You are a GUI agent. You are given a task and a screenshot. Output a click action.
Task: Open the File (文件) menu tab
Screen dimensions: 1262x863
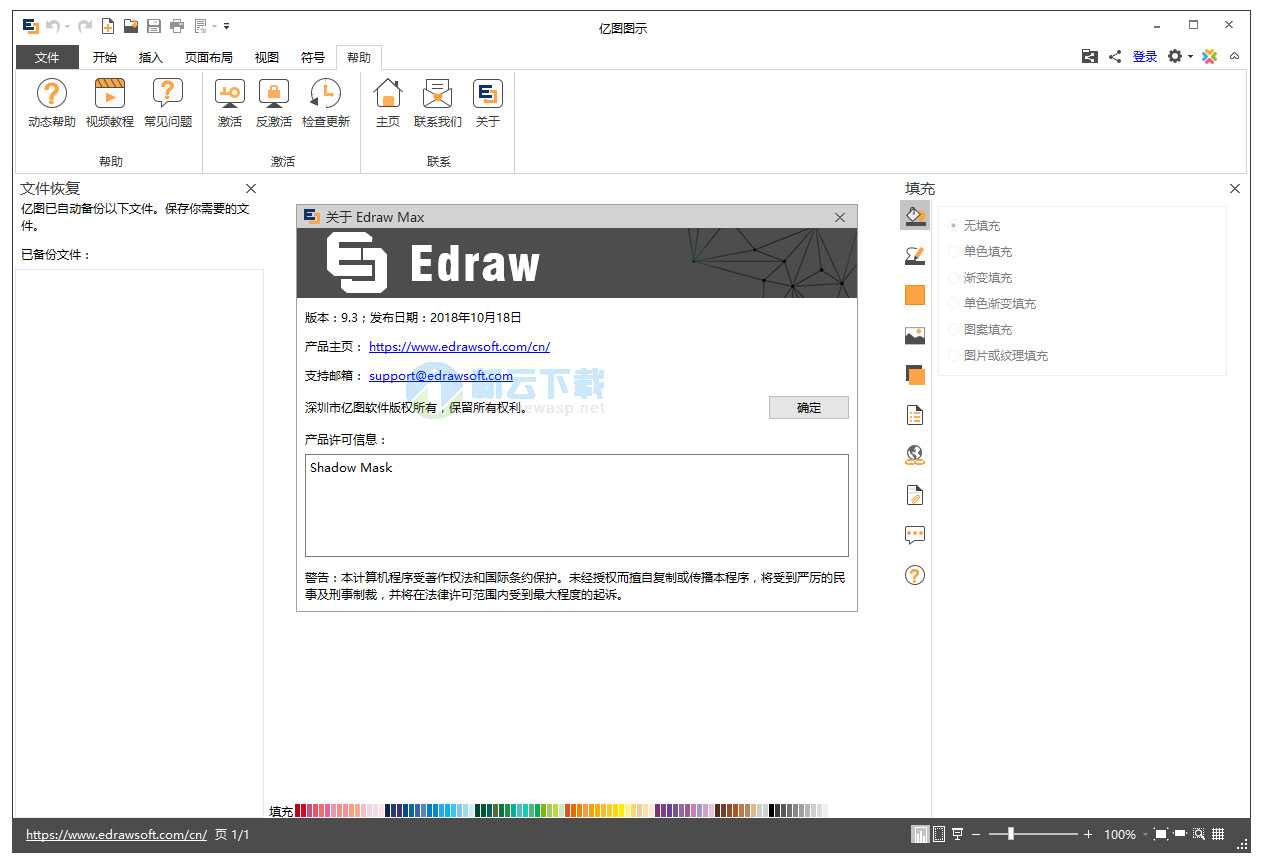click(47, 58)
